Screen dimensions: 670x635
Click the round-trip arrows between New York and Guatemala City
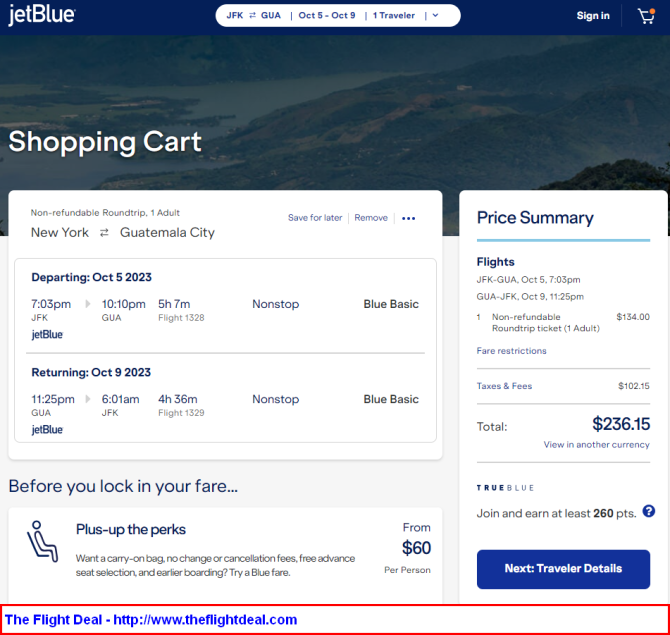pos(104,233)
